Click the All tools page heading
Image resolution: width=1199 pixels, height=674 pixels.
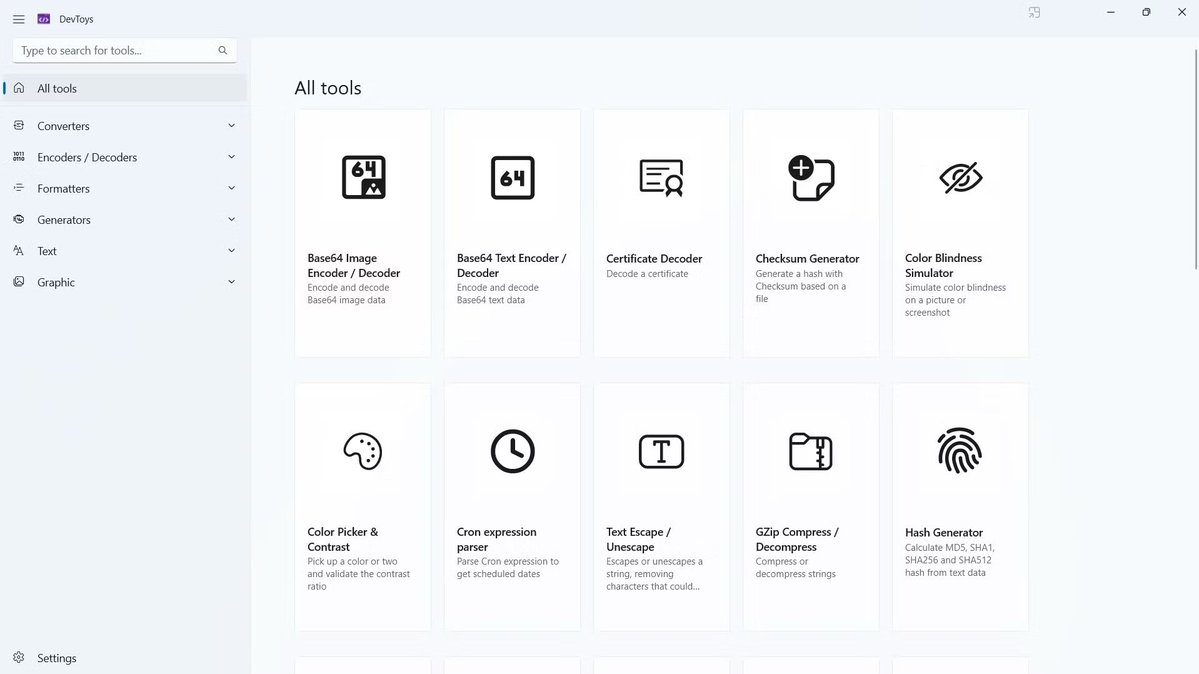(328, 88)
